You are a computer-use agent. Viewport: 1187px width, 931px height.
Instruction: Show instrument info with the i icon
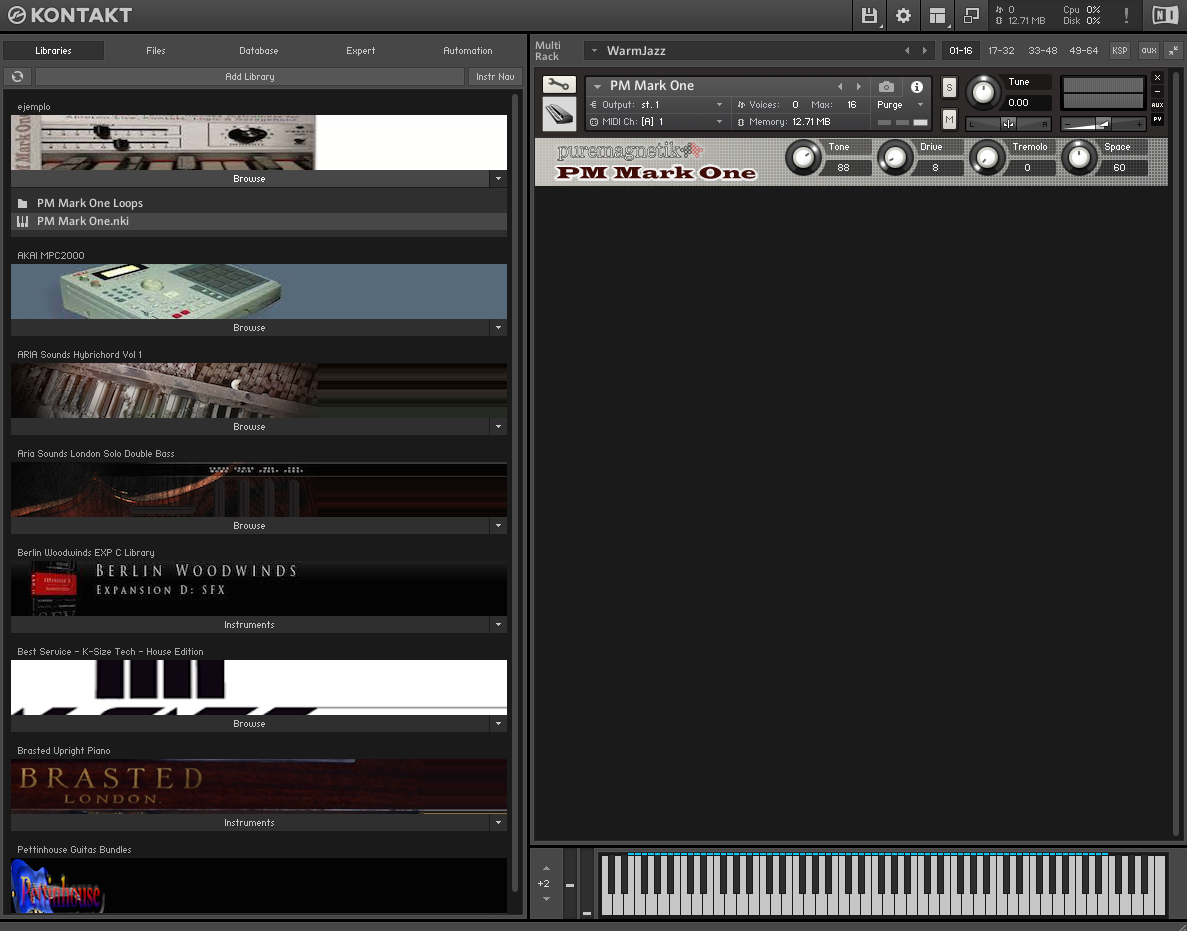click(x=917, y=86)
